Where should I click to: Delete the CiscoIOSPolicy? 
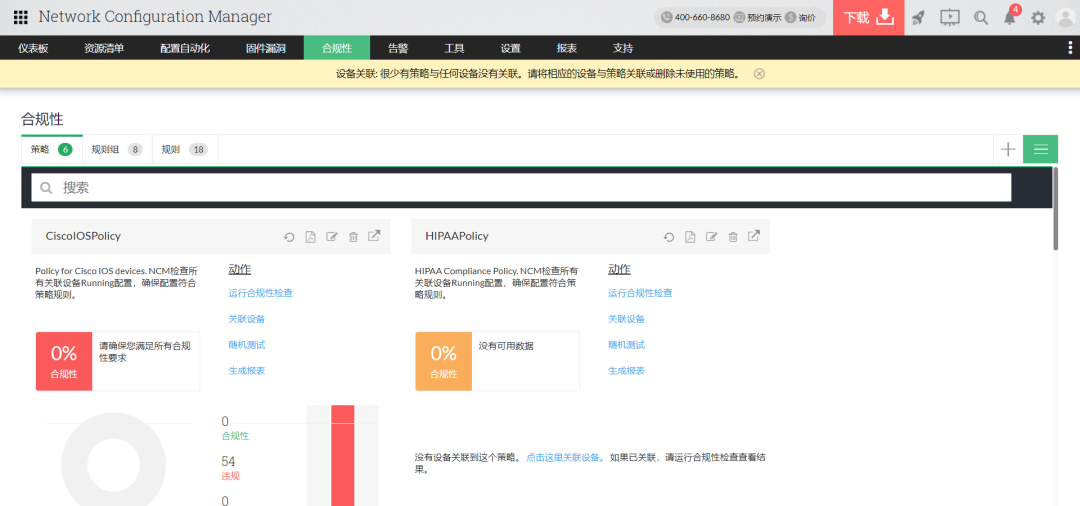point(353,237)
